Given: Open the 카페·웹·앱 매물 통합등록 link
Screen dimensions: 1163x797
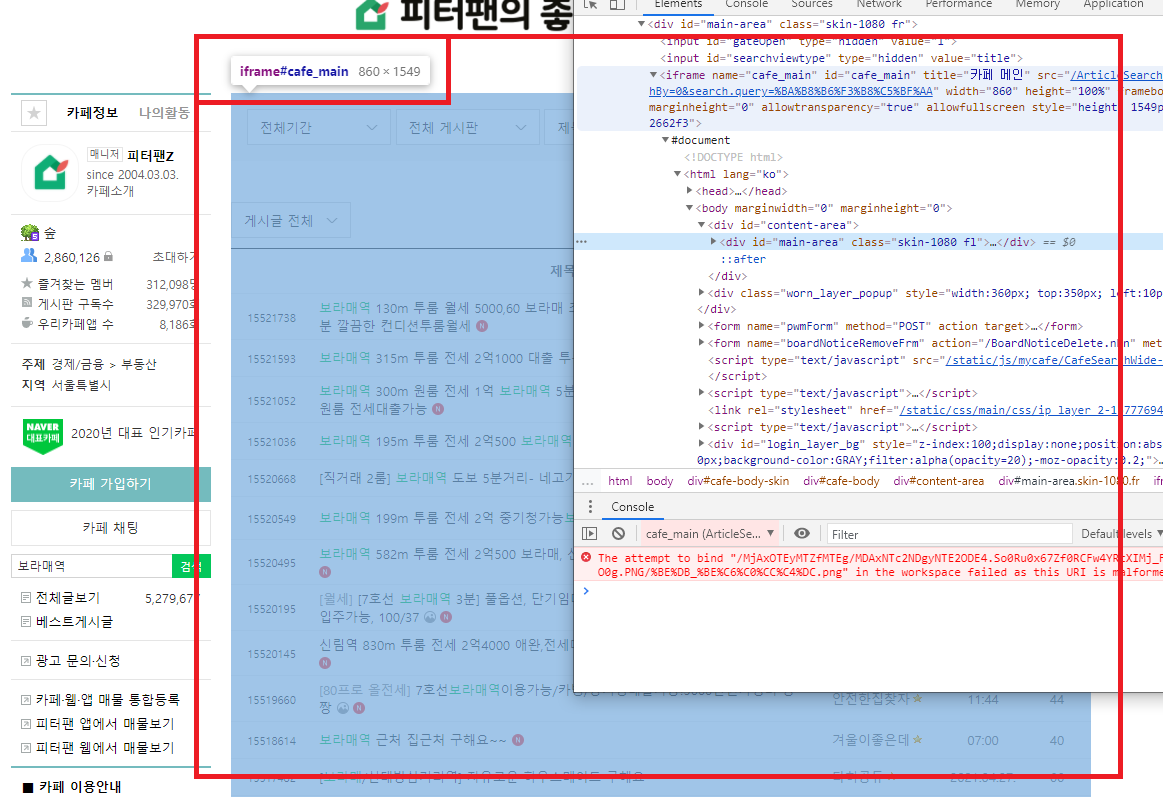Looking at the screenshot, I should coord(108,700).
